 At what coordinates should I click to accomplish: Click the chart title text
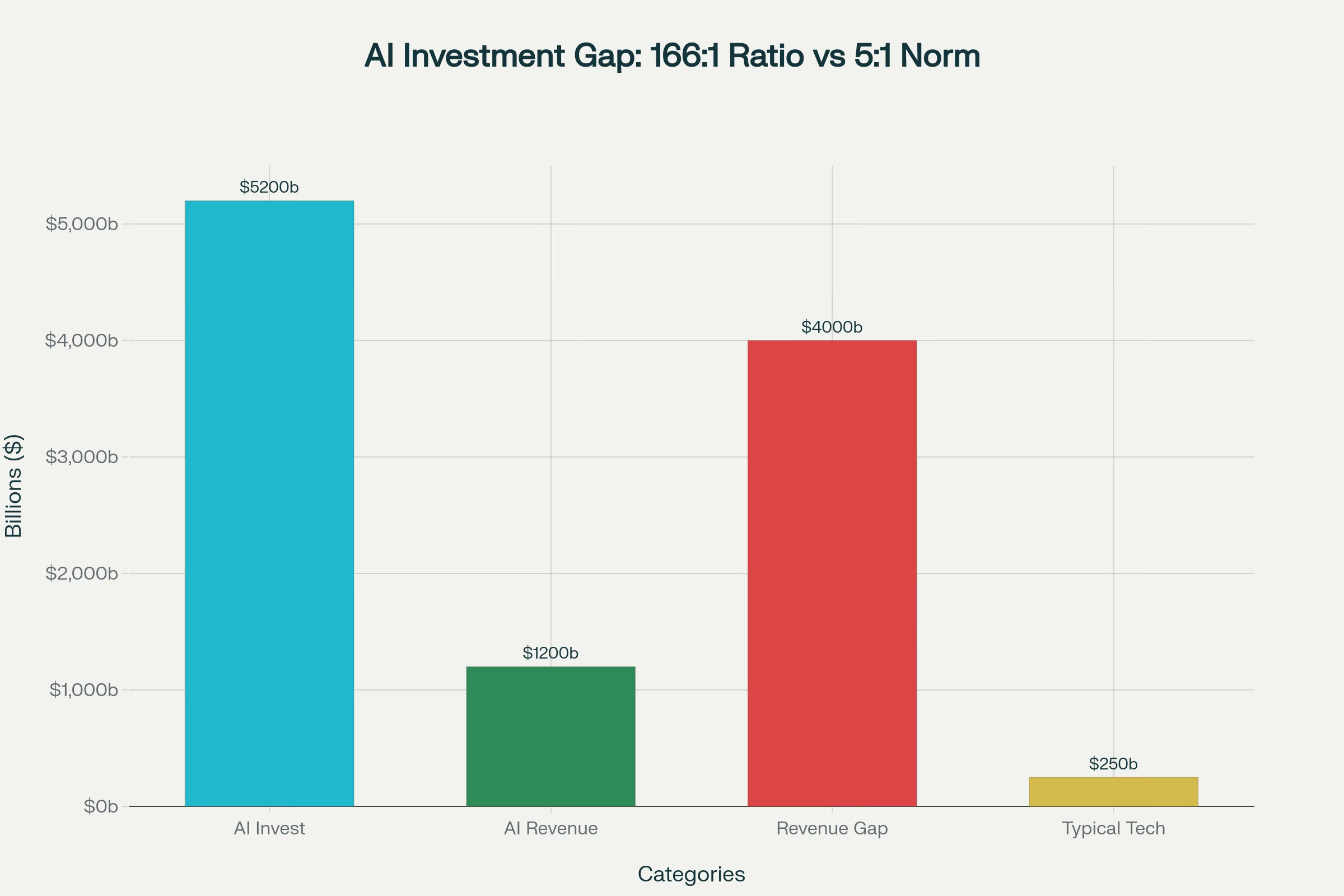672,56
